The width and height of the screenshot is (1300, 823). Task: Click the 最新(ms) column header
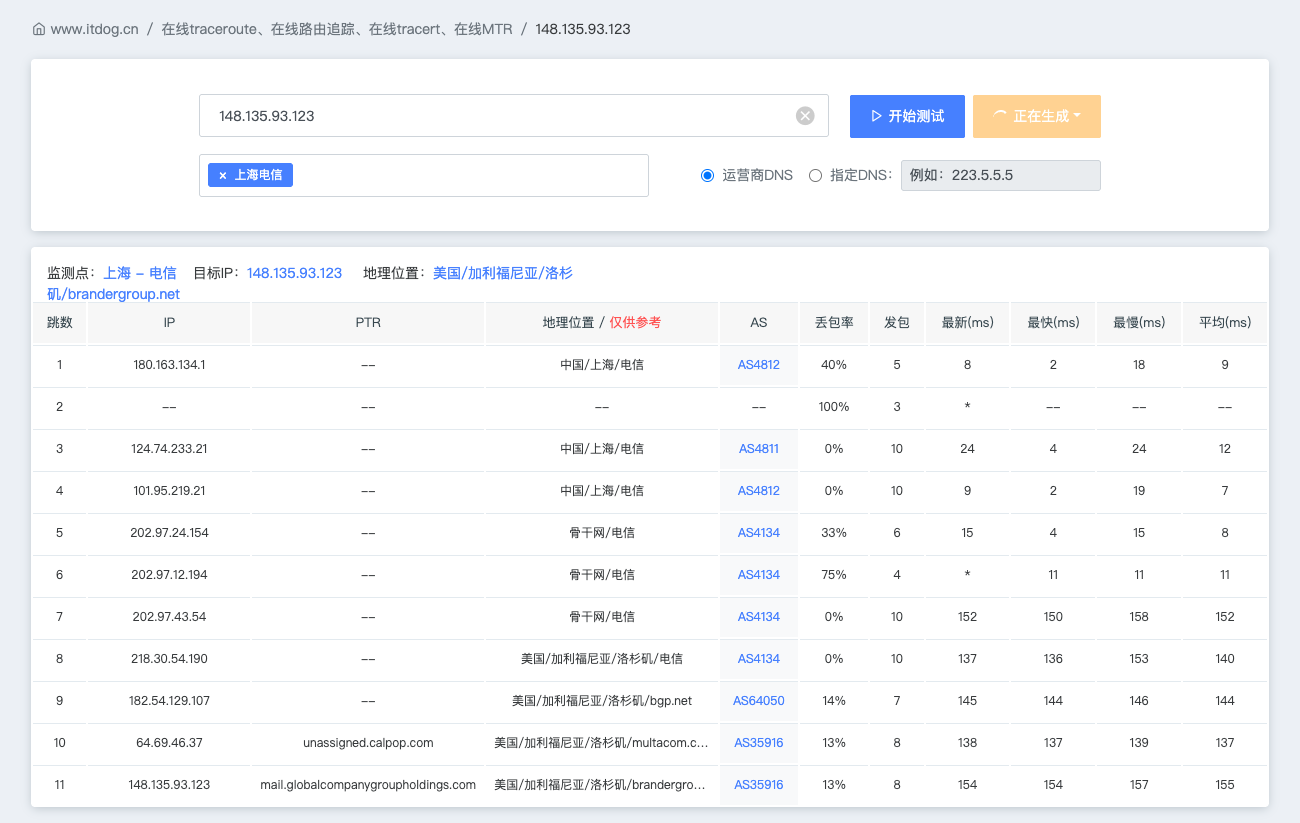click(x=968, y=323)
